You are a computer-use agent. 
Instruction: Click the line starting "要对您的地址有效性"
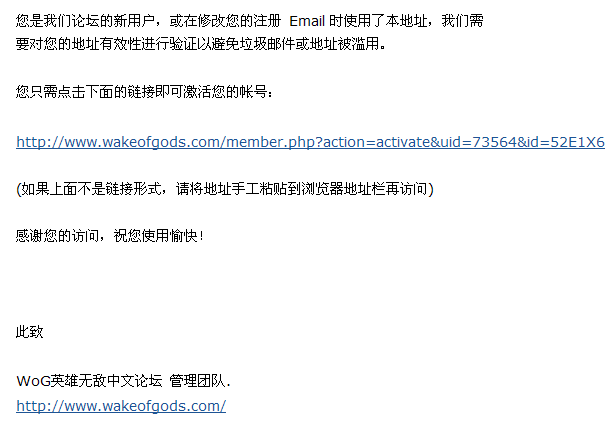click(x=200, y=44)
